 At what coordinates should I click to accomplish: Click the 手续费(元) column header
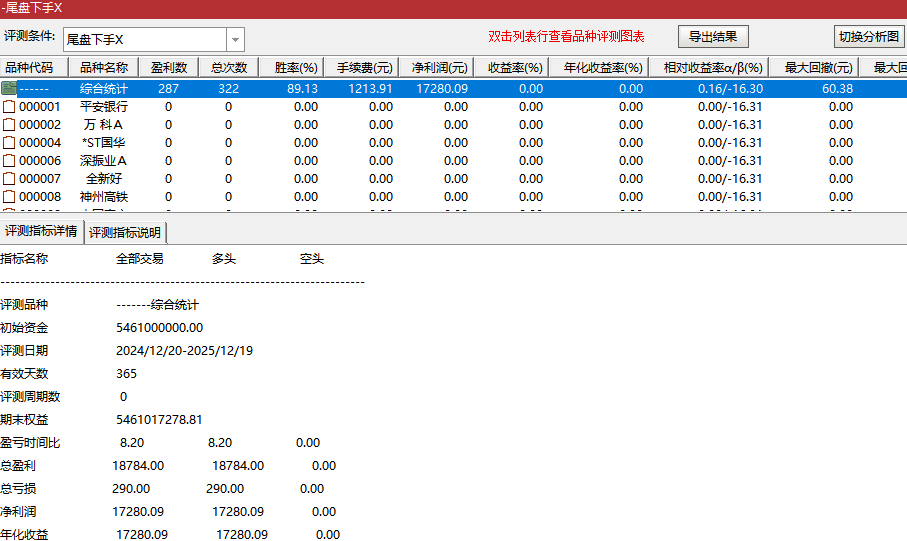[x=364, y=68]
